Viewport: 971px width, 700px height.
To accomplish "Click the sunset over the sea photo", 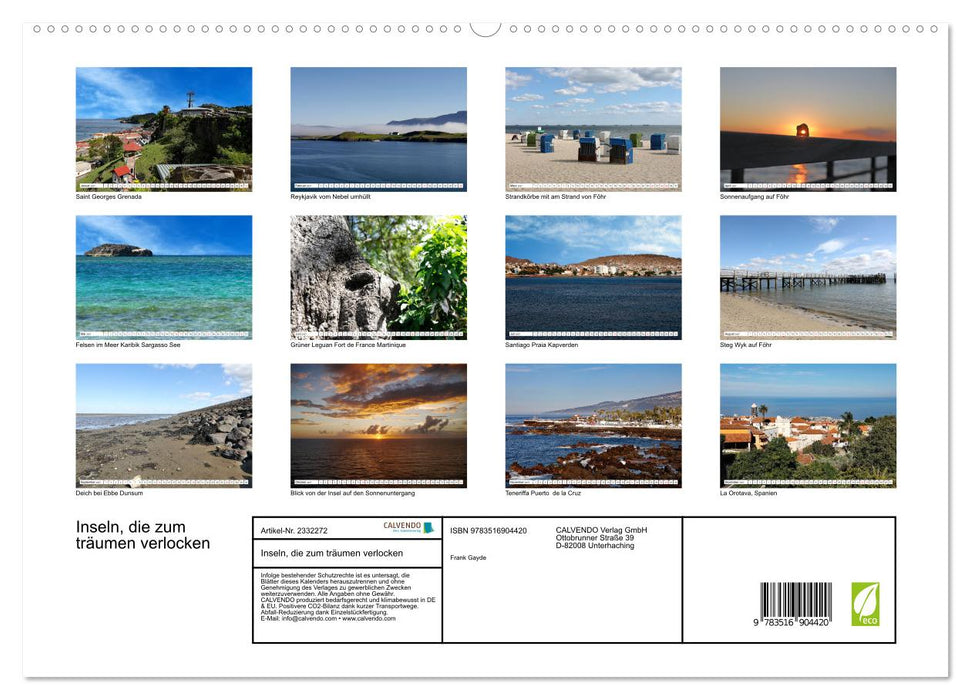I will pyautogui.click(x=378, y=426).
